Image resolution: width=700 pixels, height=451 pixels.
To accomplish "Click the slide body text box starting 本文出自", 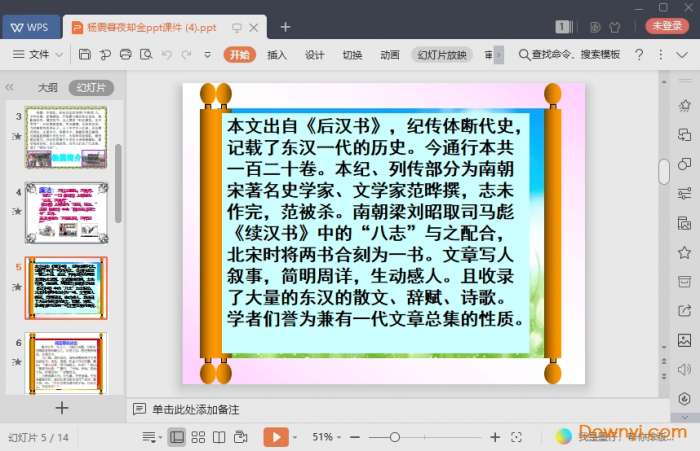I will pos(375,232).
